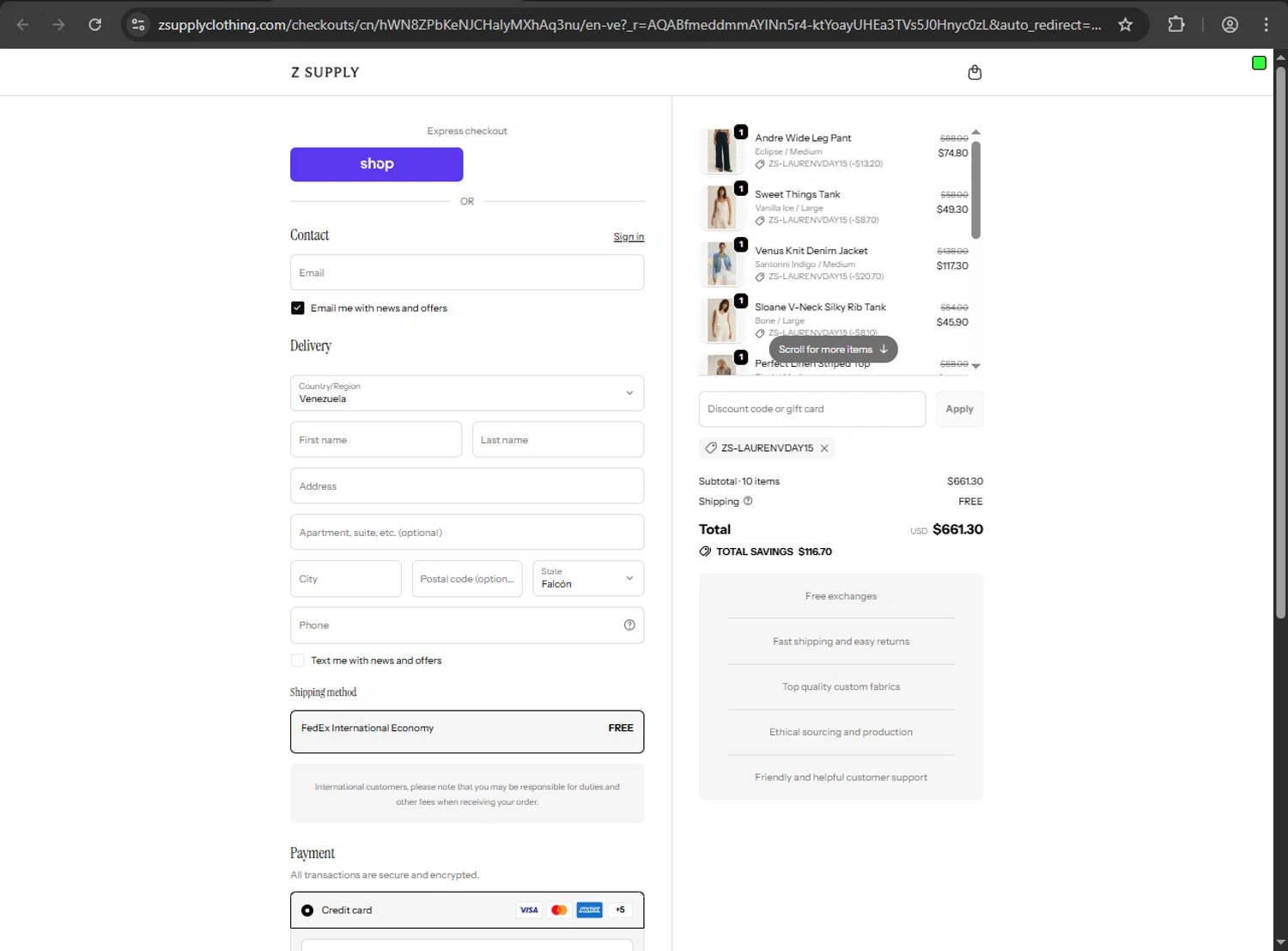Click the American Express icon
The height and width of the screenshot is (951, 1288).
point(589,910)
